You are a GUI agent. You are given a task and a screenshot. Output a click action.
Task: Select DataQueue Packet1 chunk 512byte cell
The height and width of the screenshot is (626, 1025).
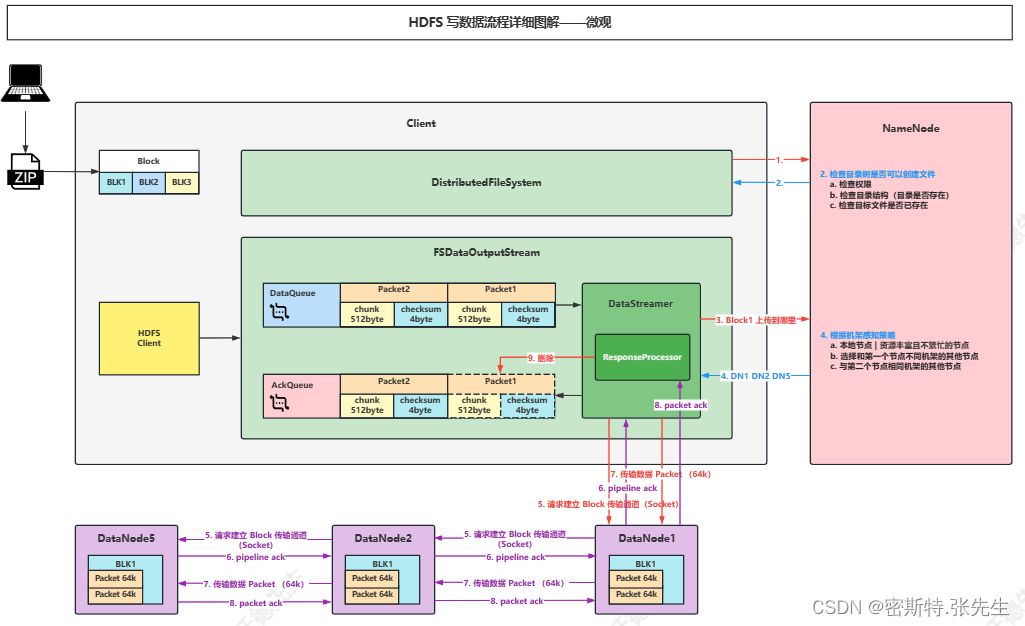click(475, 314)
